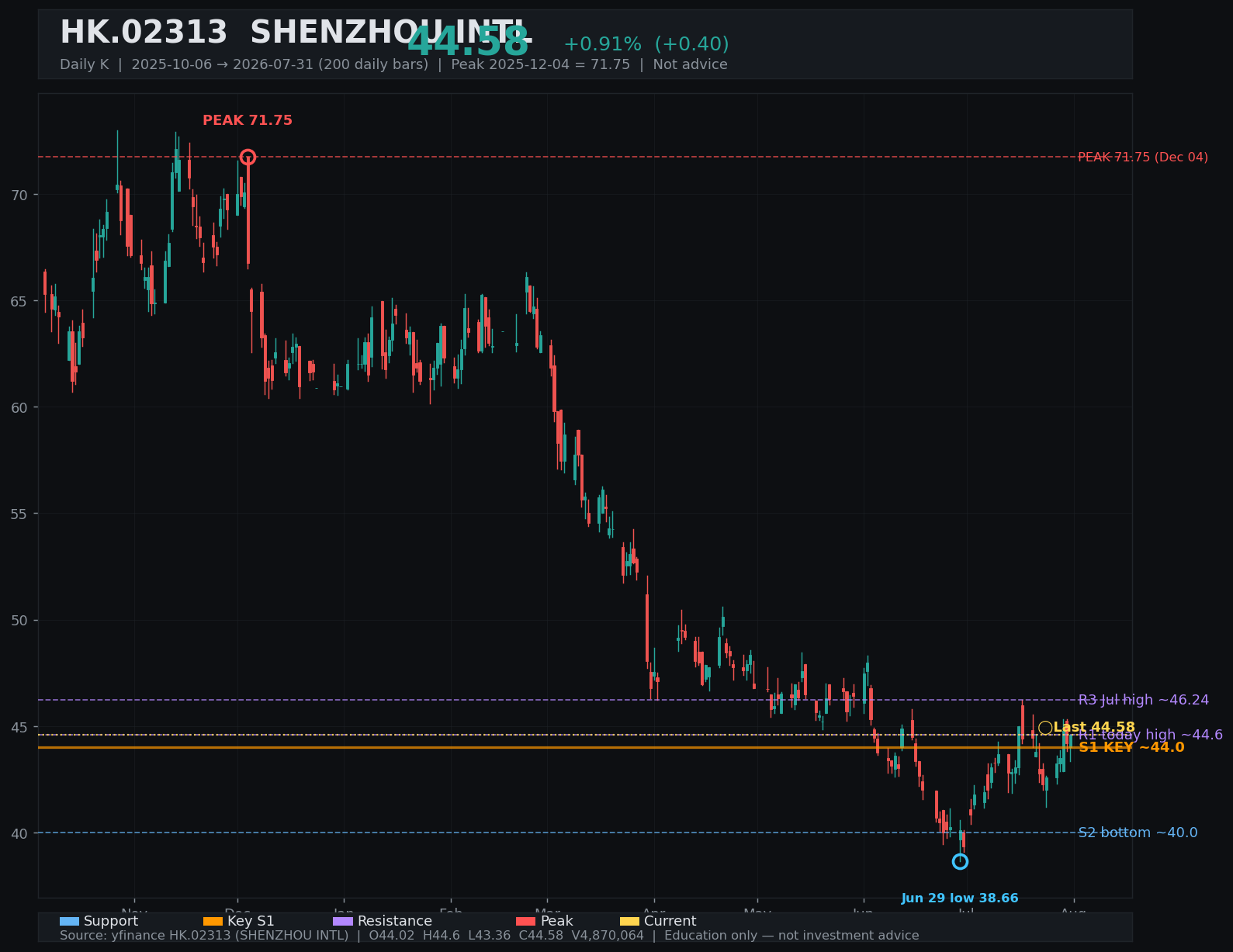Click the 'S2 bottom ~40.0' support label
Viewport: 1233px width, 952px height.
coord(1138,833)
